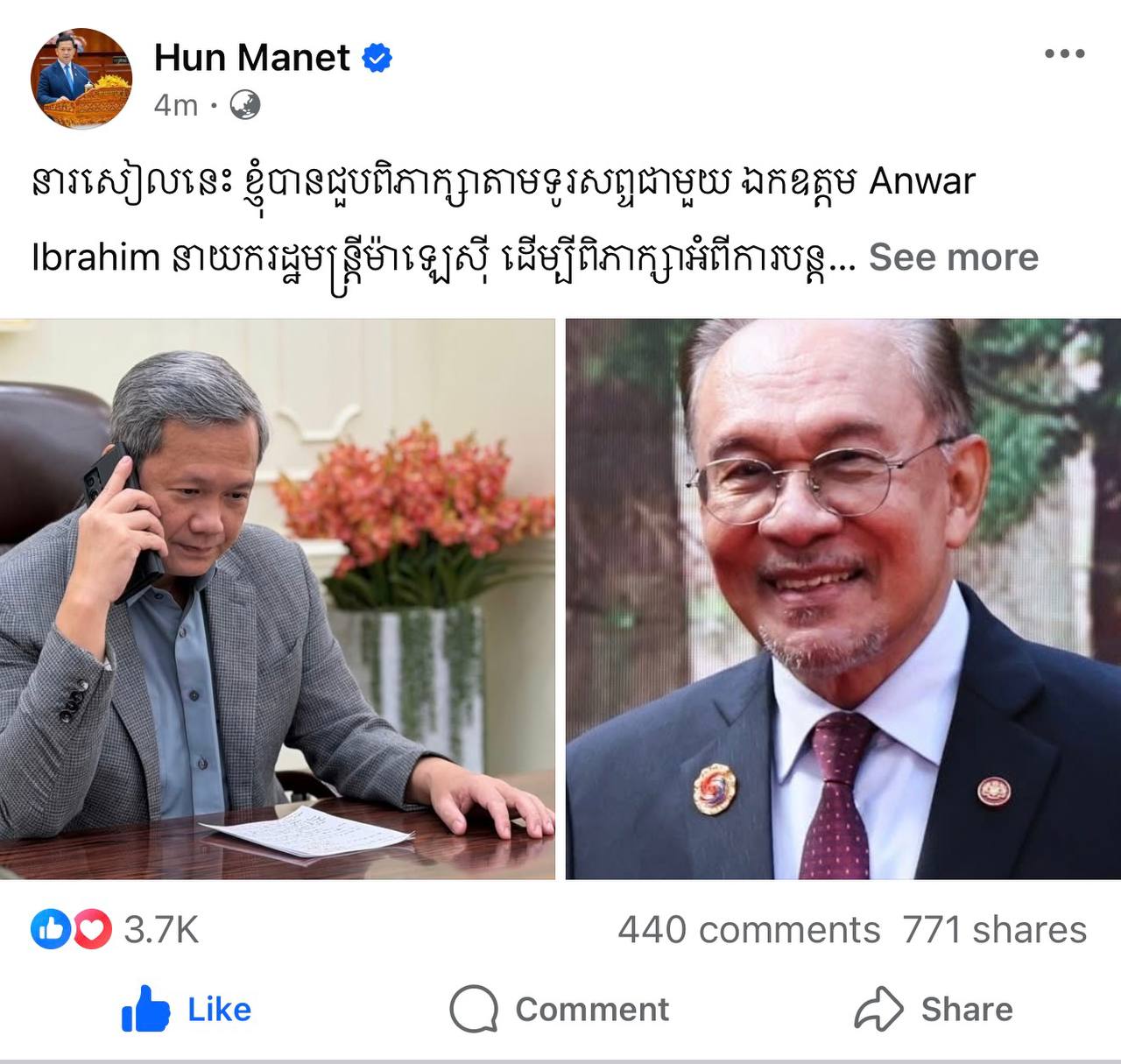Click the Comment button label
The width and height of the screenshot is (1121, 1064).
coord(592,1010)
